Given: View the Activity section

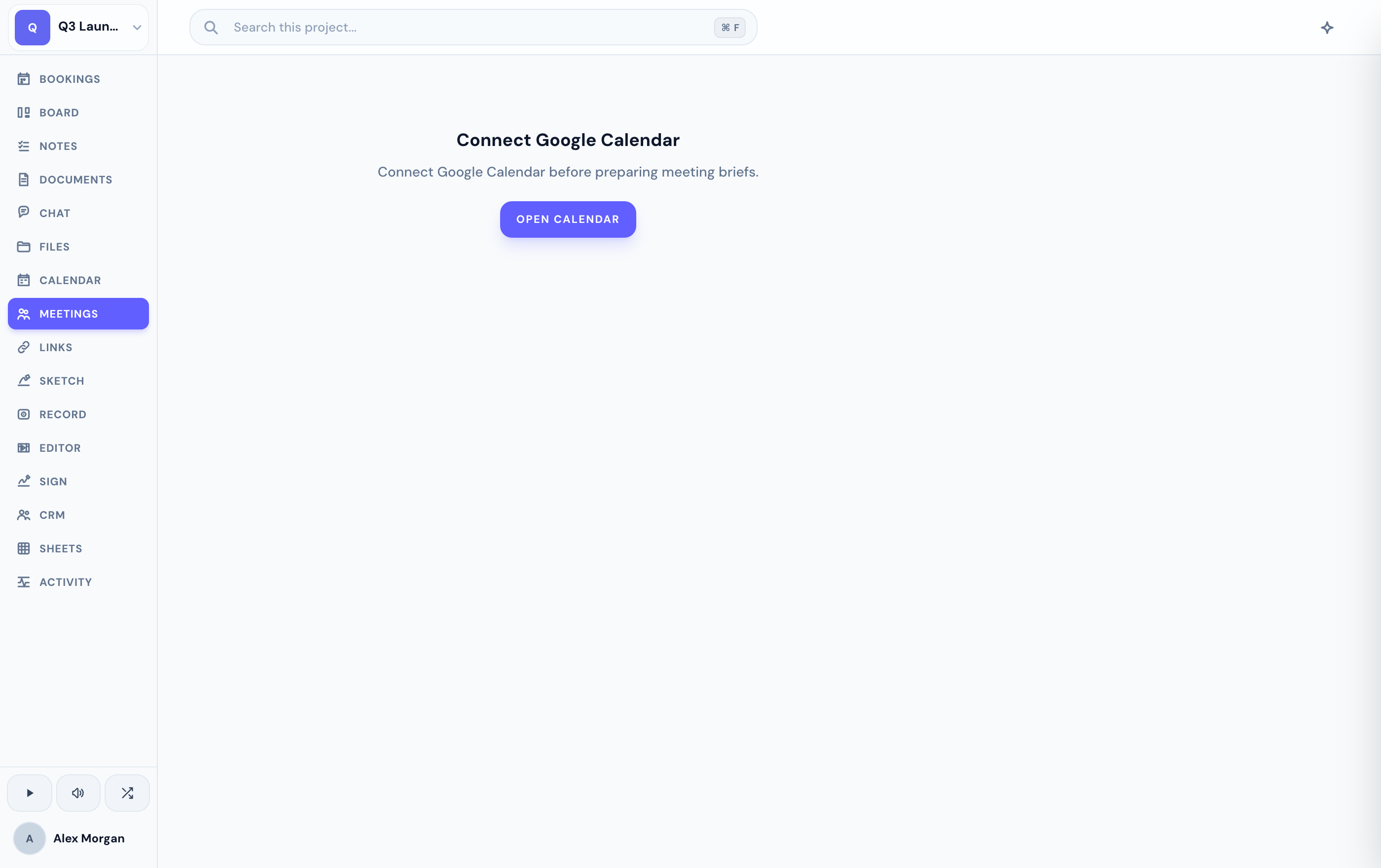Looking at the screenshot, I should (x=78, y=582).
